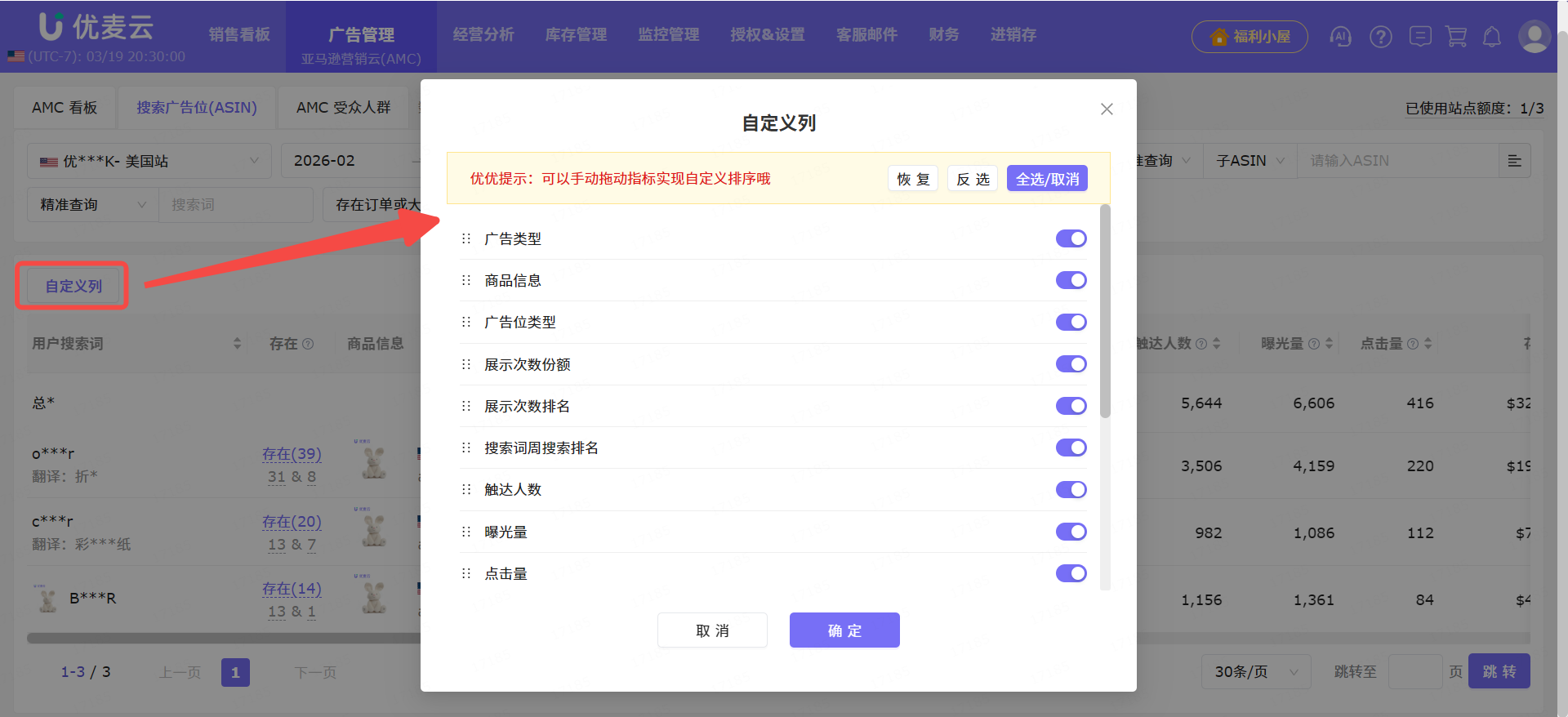
Task: Sort the 点击量 column using its arrows
Action: (x=1428, y=344)
